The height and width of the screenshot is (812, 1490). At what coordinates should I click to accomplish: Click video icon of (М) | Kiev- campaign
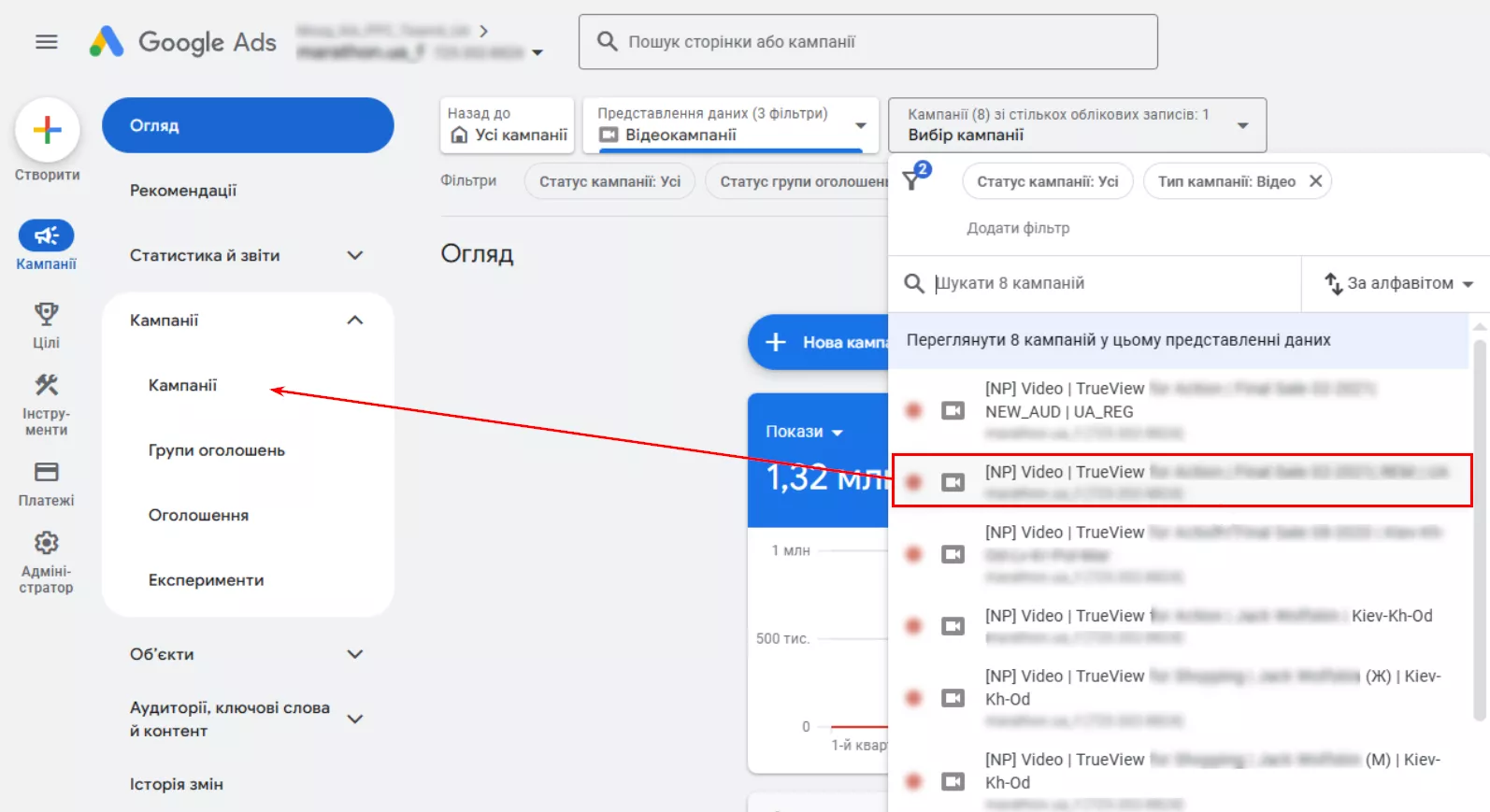point(953,781)
